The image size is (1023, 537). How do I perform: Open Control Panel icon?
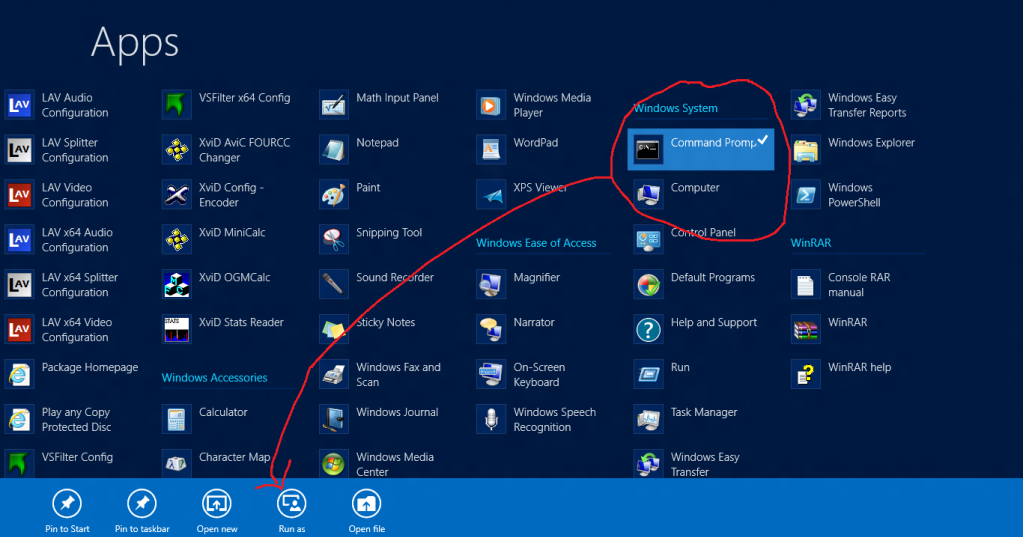tap(648, 240)
